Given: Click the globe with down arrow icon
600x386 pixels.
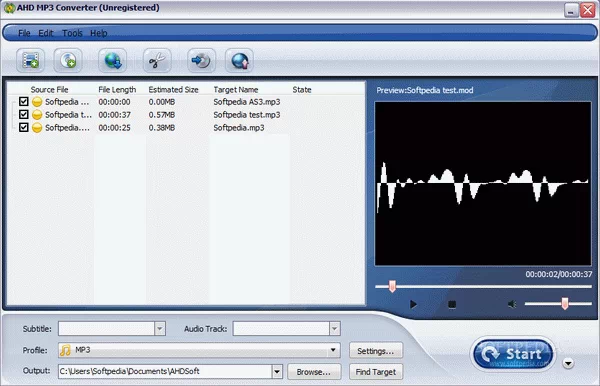Looking at the screenshot, I should pos(112,60).
